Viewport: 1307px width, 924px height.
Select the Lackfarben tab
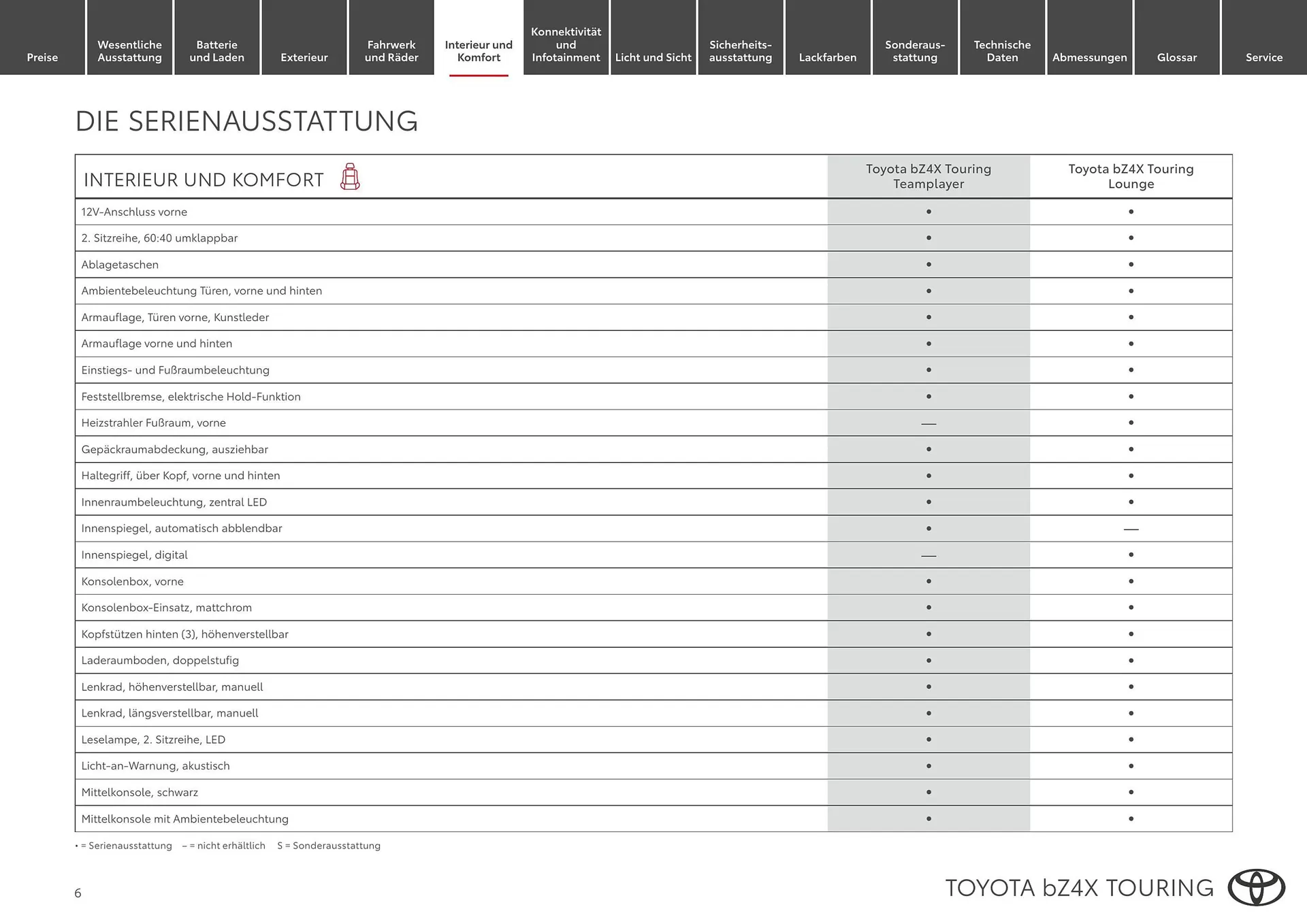(828, 57)
